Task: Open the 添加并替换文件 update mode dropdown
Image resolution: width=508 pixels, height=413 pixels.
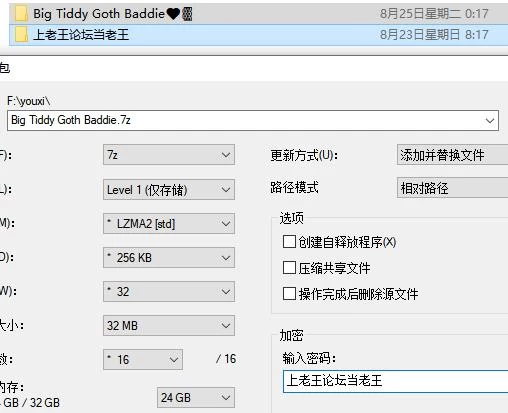Action: [x=452, y=155]
